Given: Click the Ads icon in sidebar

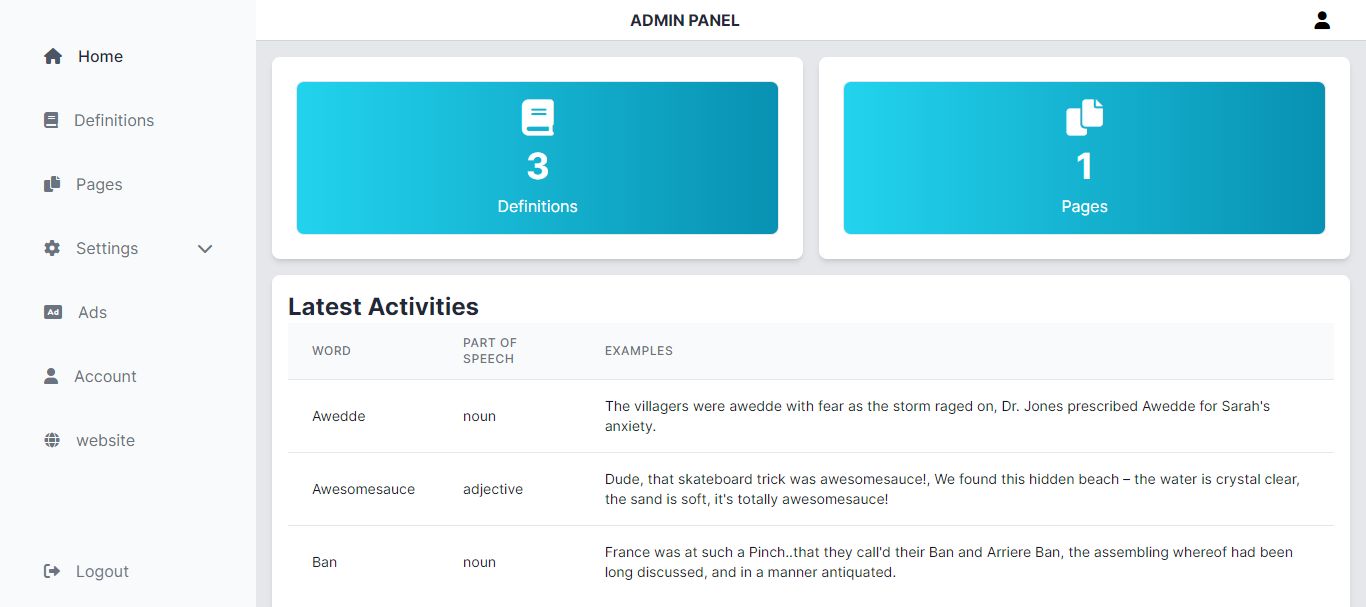Looking at the screenshot, I should (53, 313).
